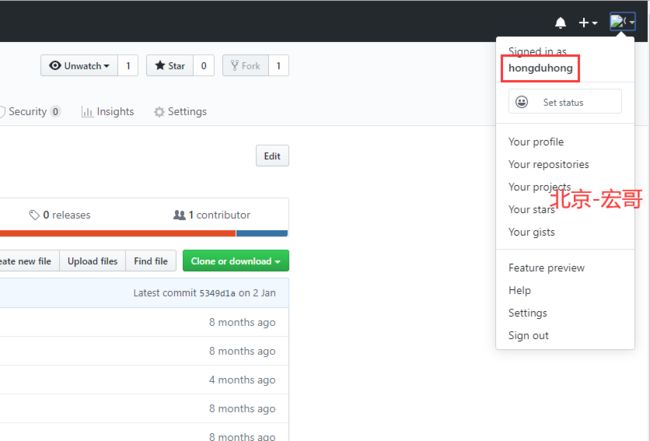This screenshot has width=650, height=441.
Task: Click the blue language bar segment
Action: coord(262,233)
